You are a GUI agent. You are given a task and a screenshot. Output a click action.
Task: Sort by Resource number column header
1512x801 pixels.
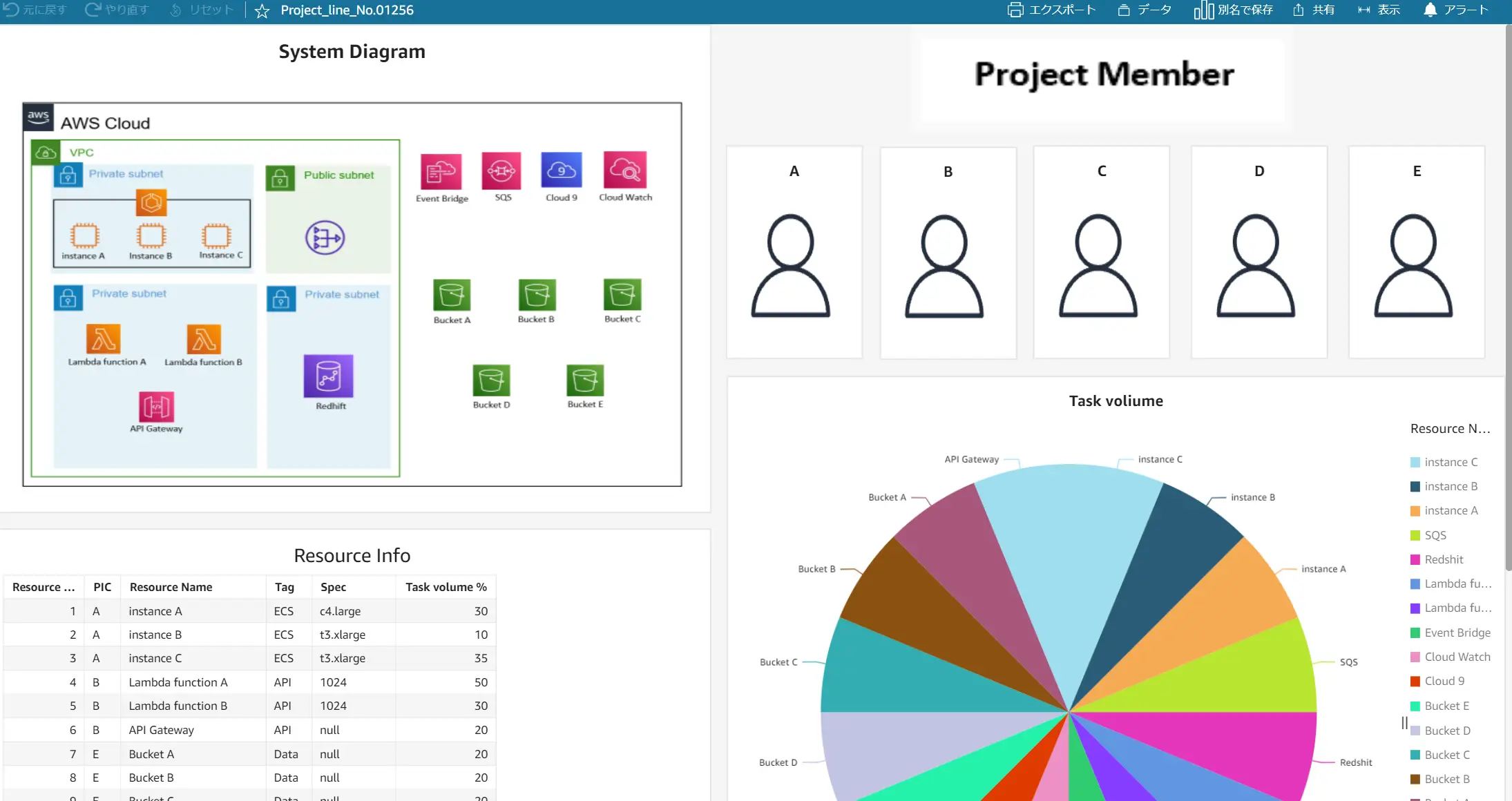tap(44, 587)
